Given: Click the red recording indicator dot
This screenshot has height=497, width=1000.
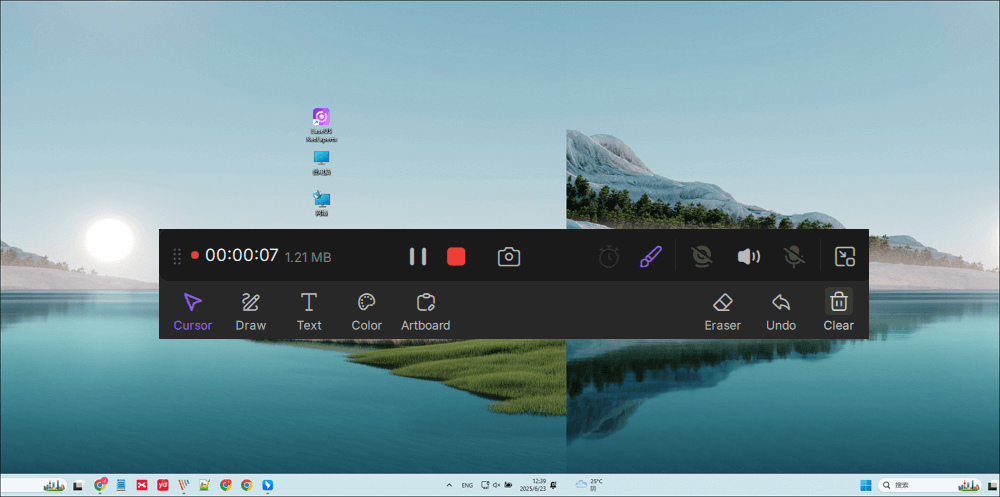Looking at the screenshot, I should [195, 255].
